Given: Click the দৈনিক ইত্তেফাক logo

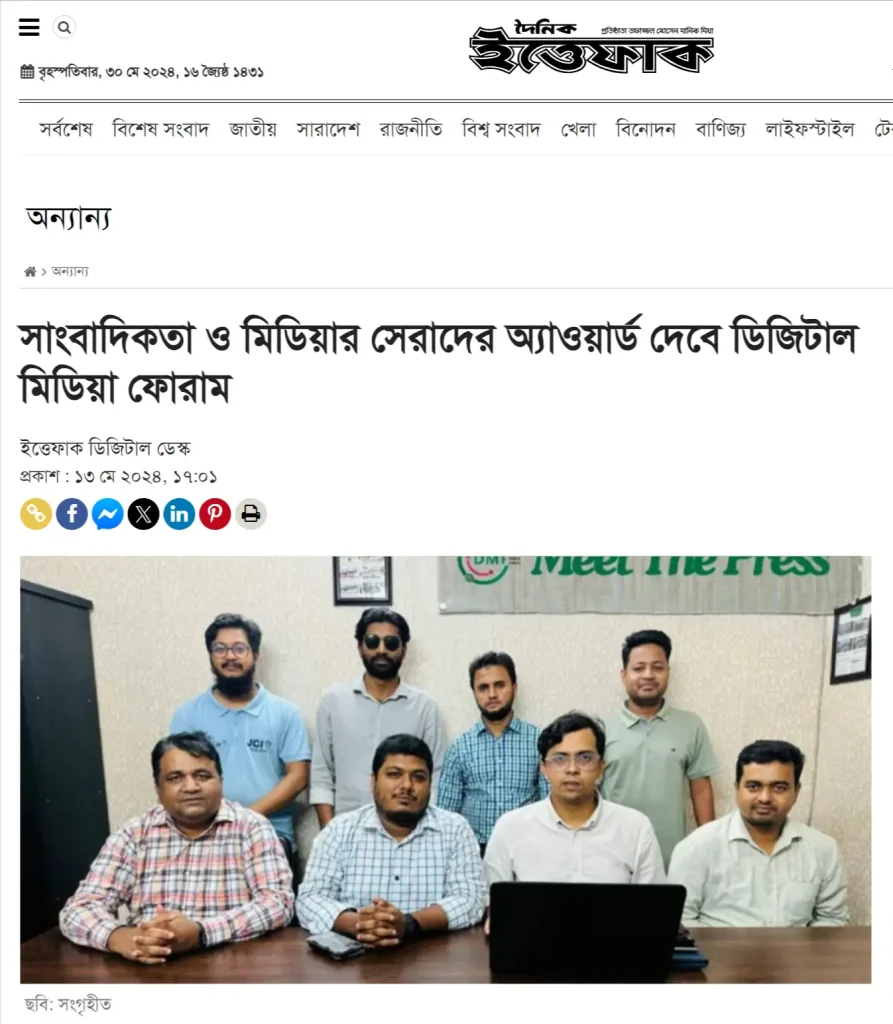Looking at the screenshot, I should coord(591,47).
